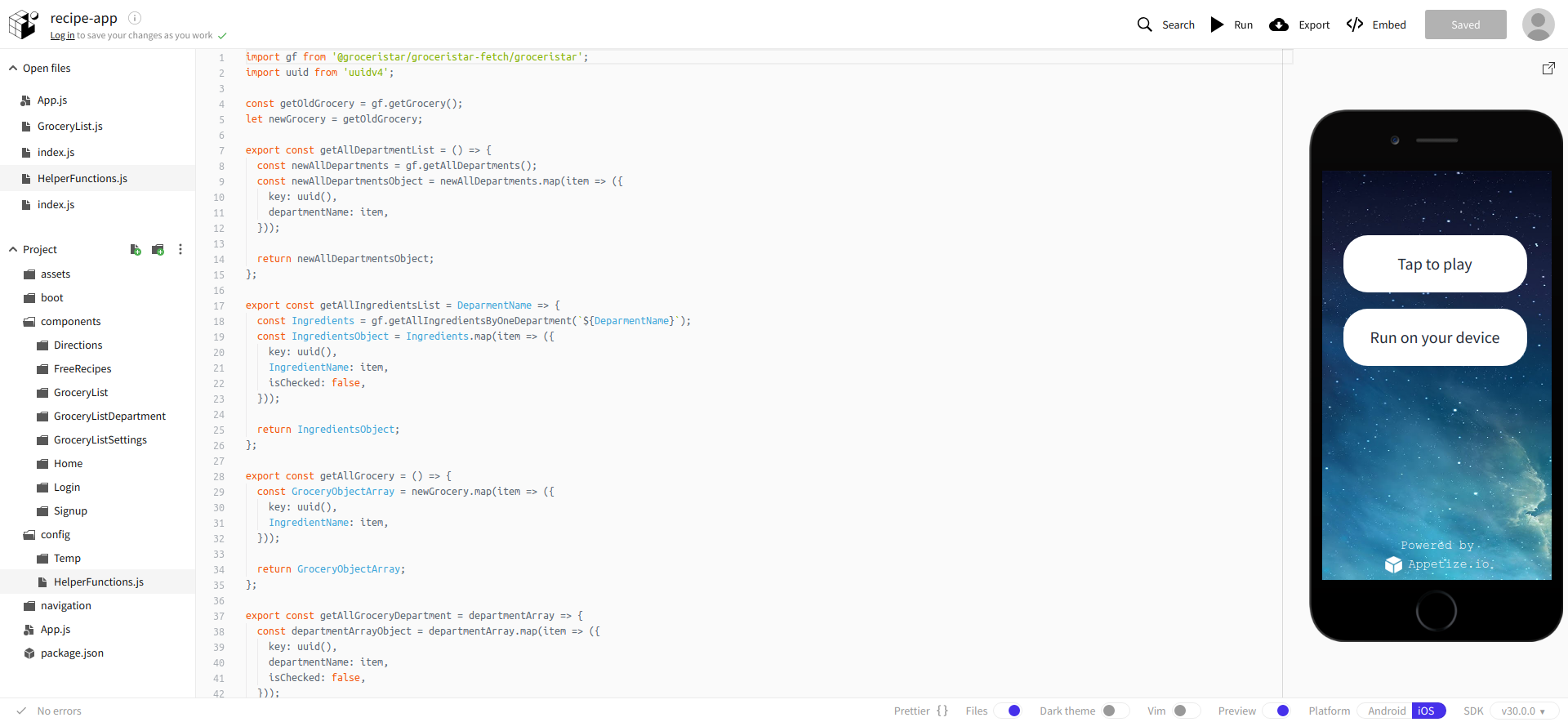
Task: Select Android platform
Action: 1386,711
